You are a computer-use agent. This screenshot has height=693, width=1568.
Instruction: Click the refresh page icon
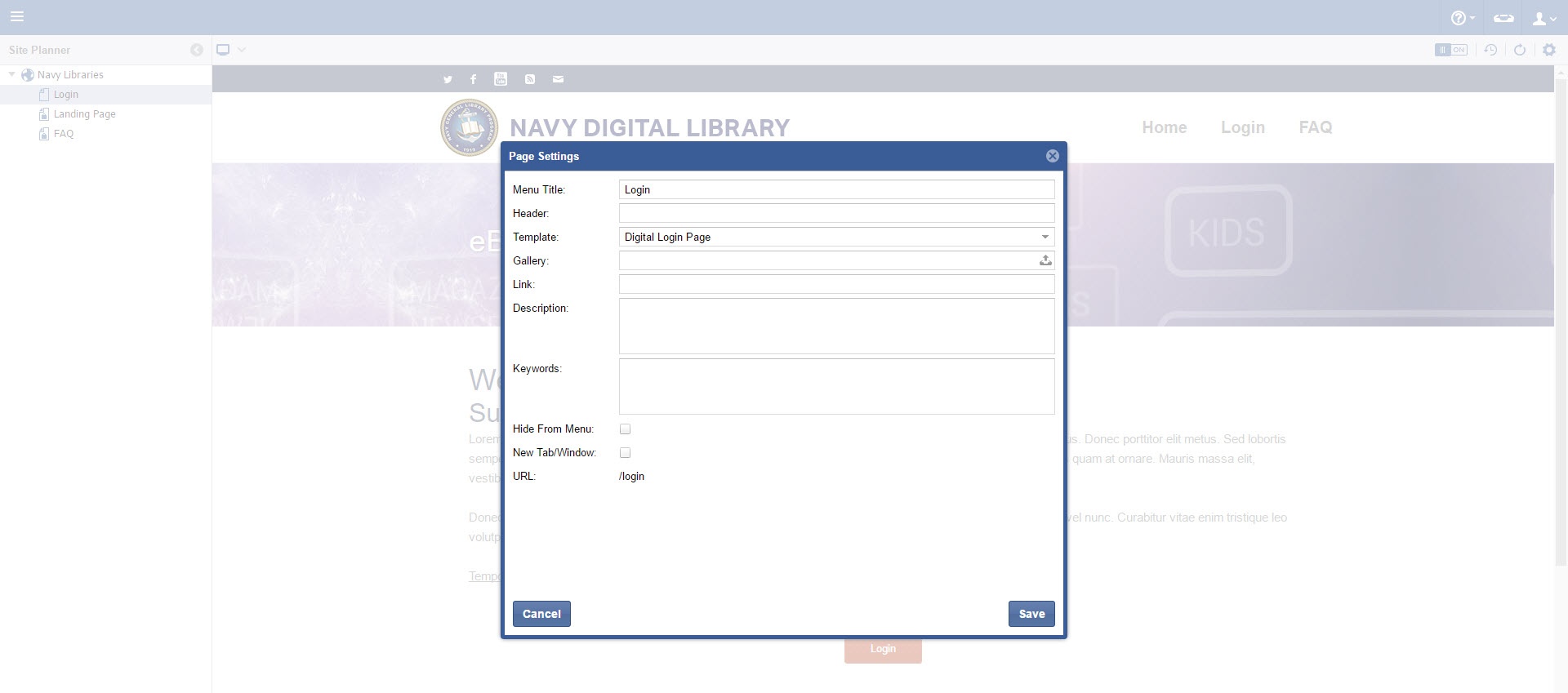tap(1519, 50)
